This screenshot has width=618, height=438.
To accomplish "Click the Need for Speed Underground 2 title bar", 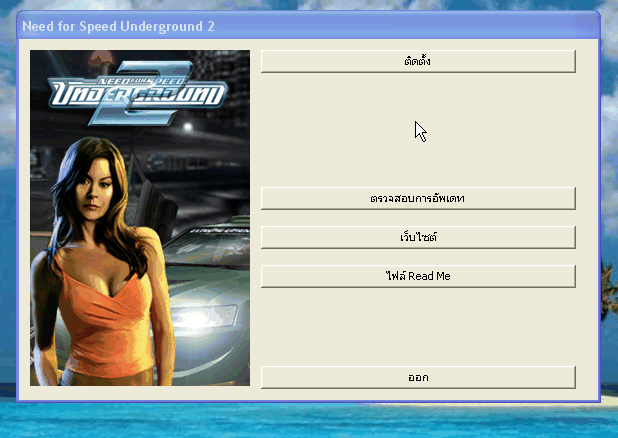I will coord(308,26).
